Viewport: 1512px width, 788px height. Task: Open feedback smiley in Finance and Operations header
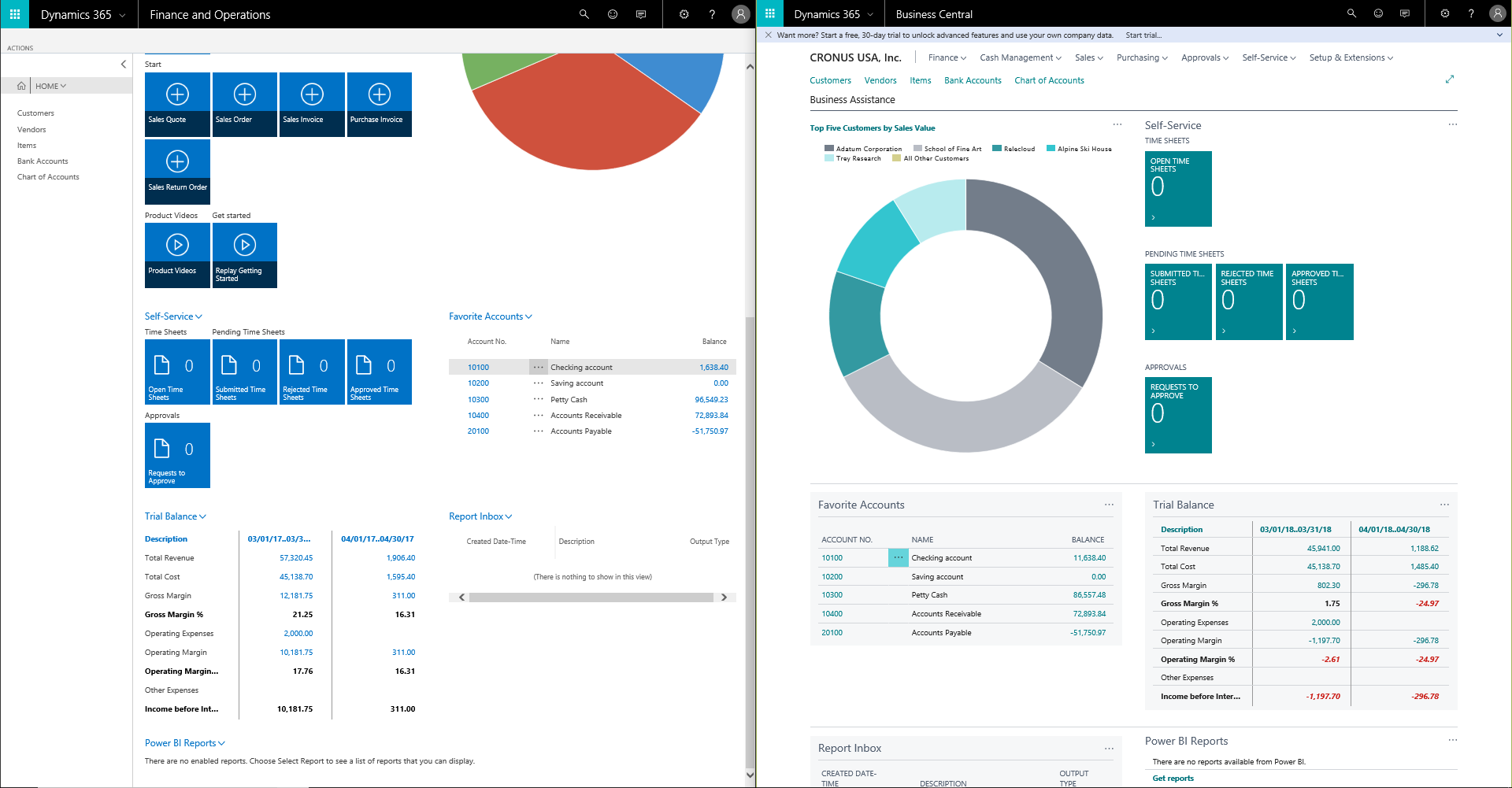tap(613, 14)
